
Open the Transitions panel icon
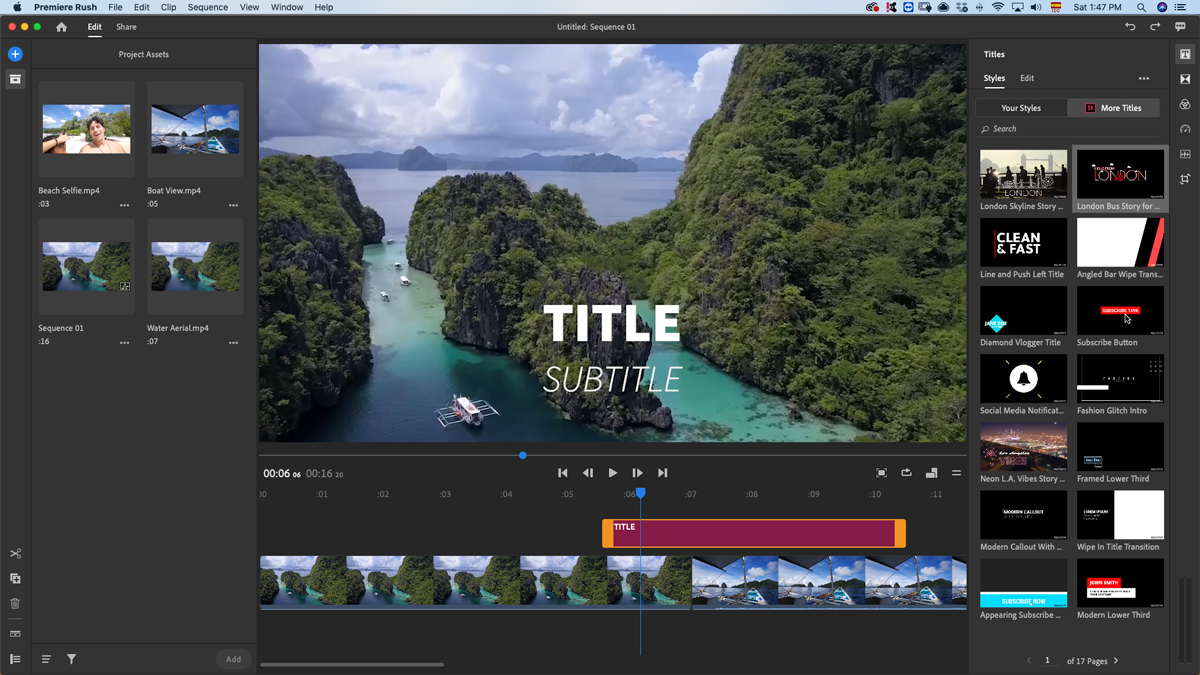coord(1185,79)
